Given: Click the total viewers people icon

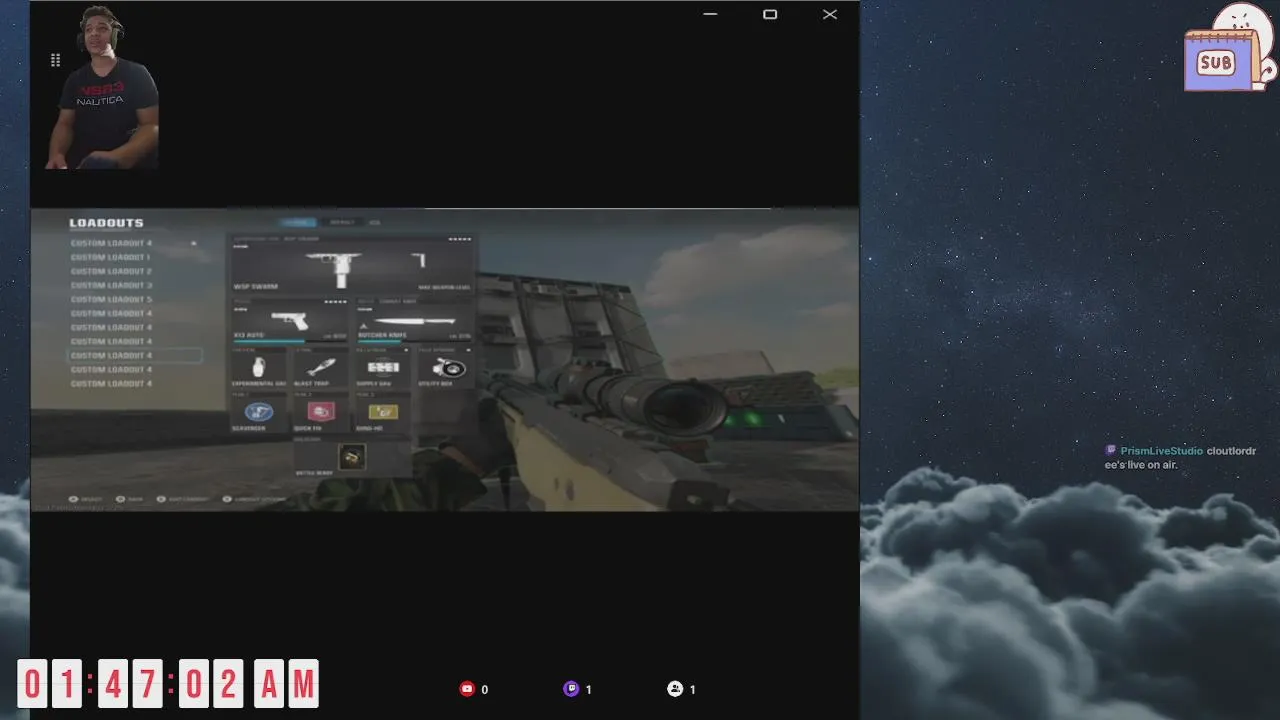Looking at the screenshot, I should (675, 689).
